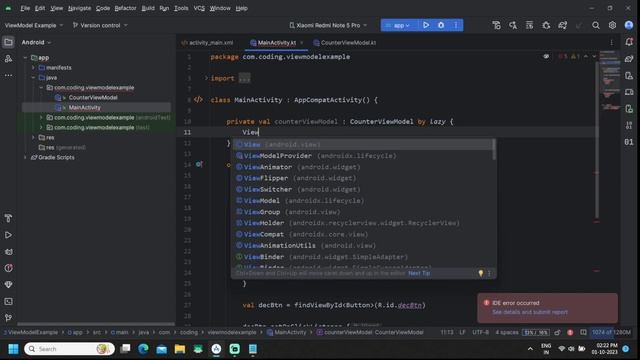Open search everywhere magnifier

tap(596, 25)
